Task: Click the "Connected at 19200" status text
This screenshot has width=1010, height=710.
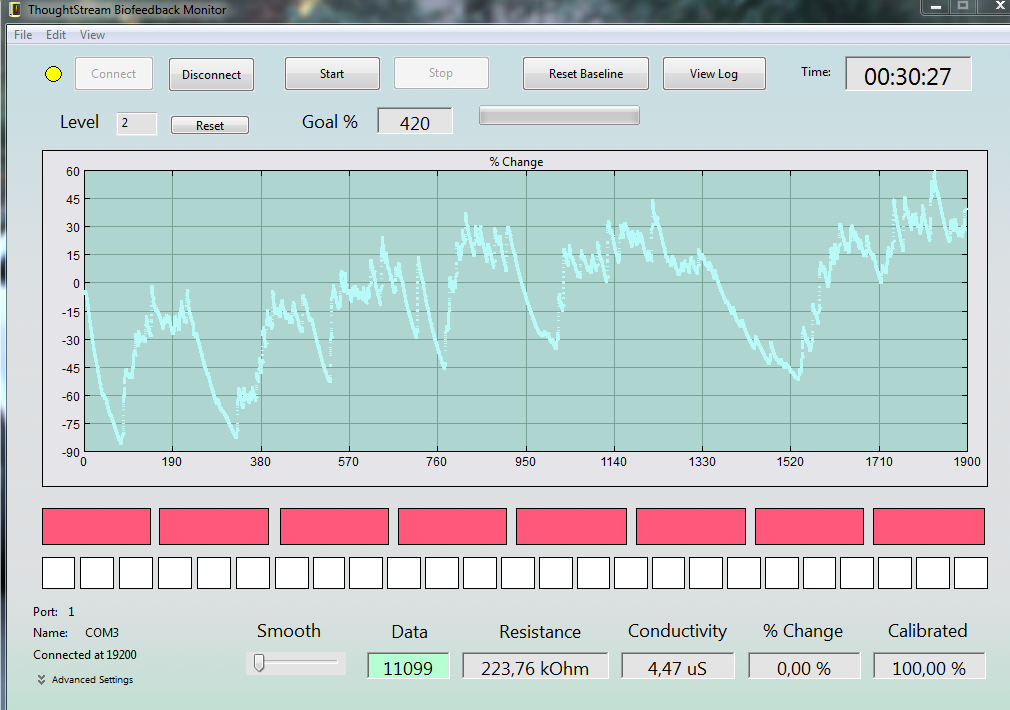Action: click(x=85, y=655)
